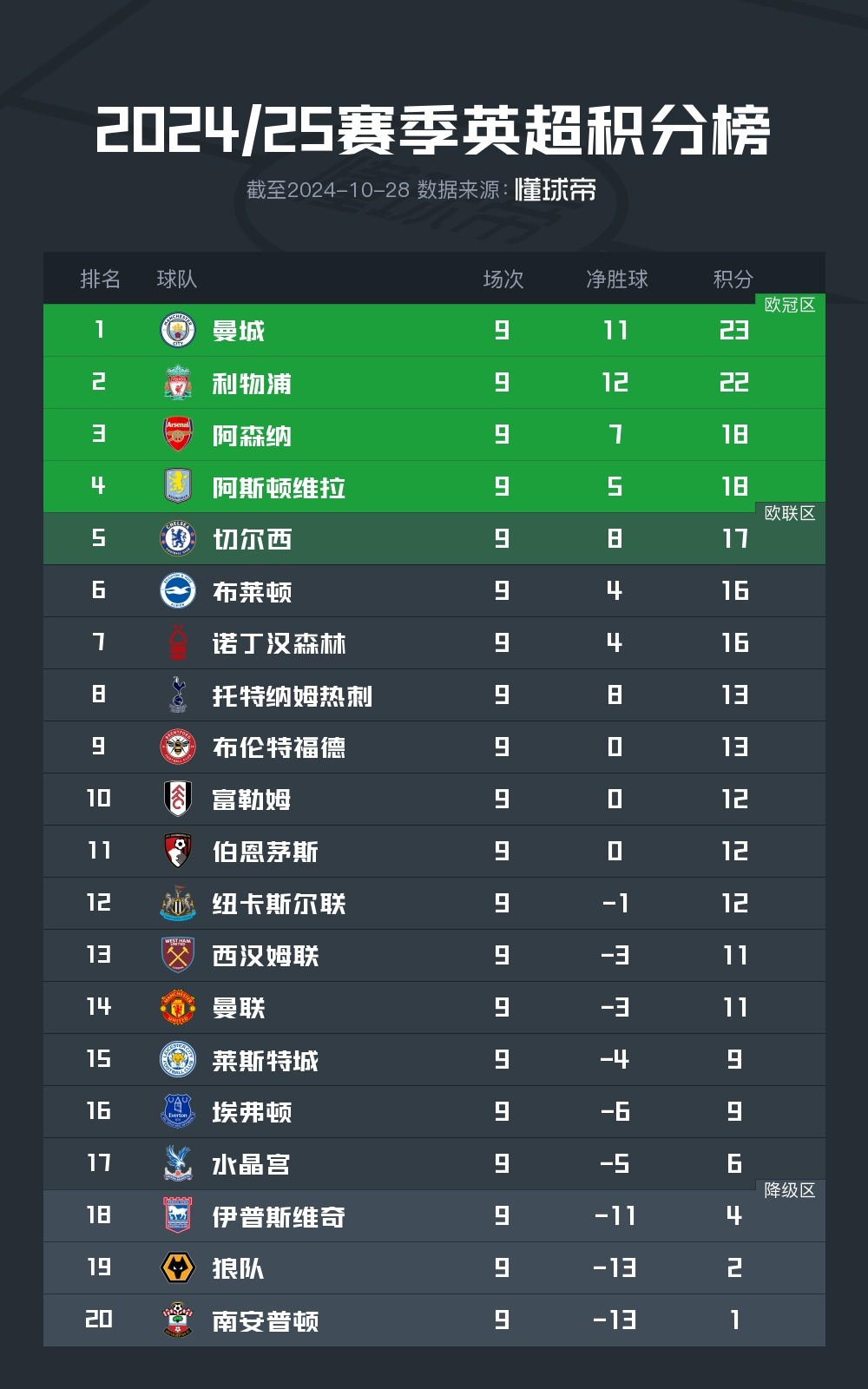Click the 懂球帝 data source name
This screenshot has width=868, height=1389.
pyautogui.click(x=556, y=189)
